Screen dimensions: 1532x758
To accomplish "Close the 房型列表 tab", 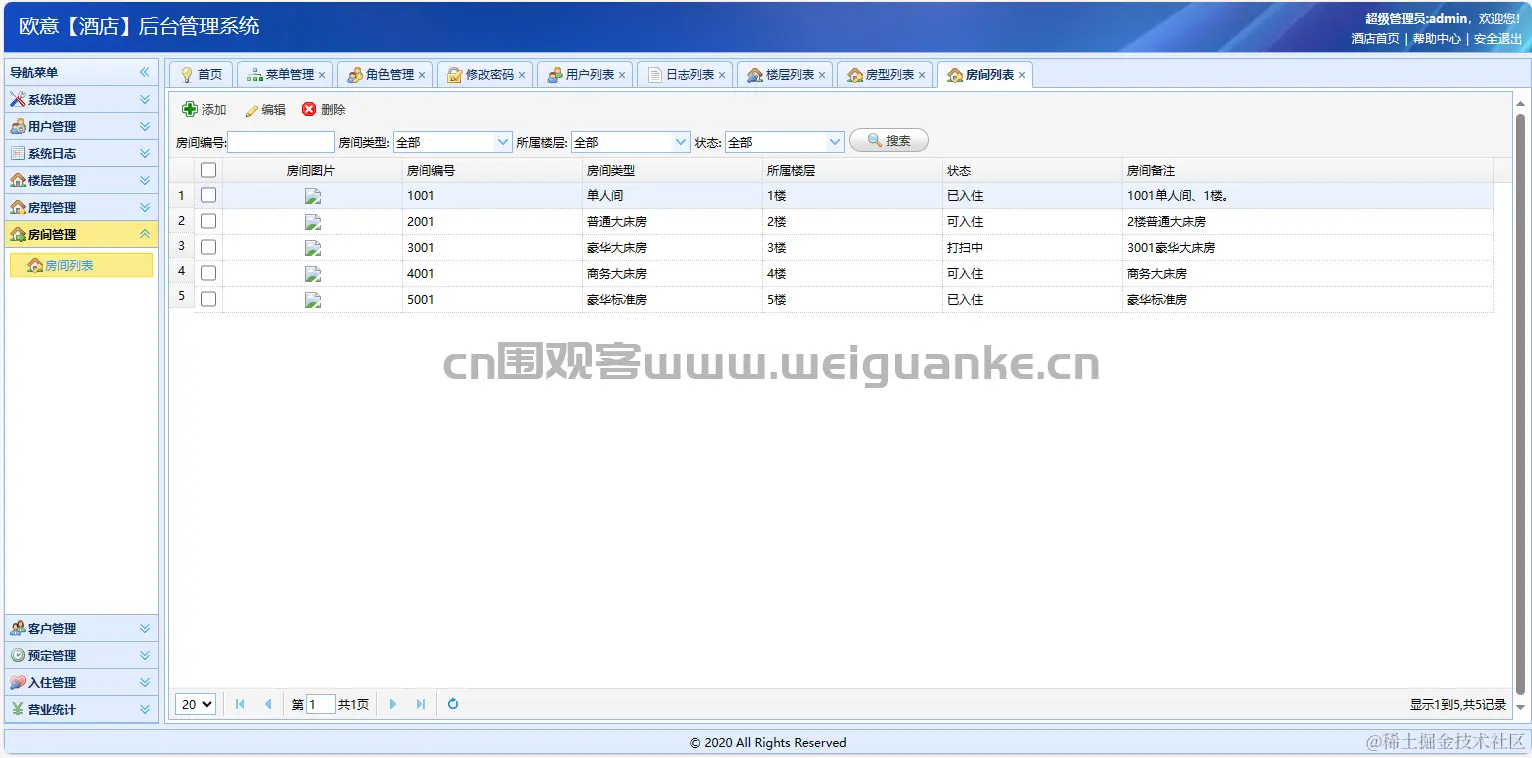I will click(922, 75).
